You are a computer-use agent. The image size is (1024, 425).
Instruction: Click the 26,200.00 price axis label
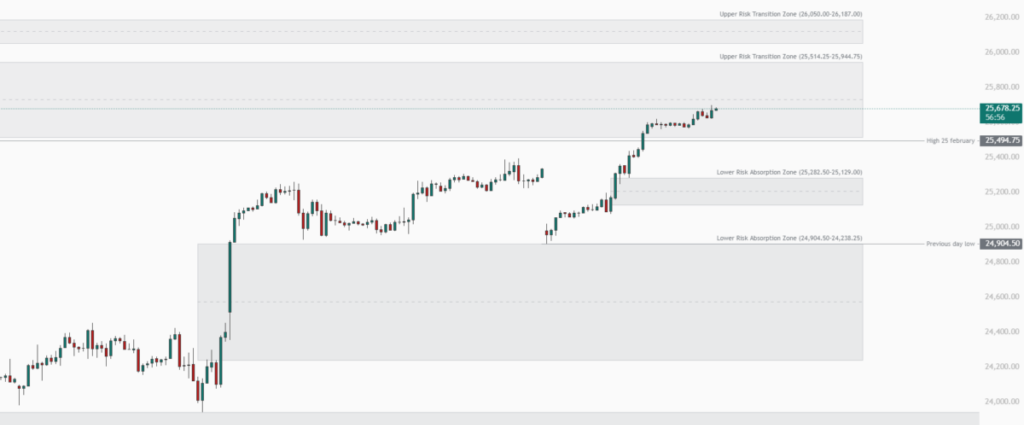coord(1001,17)
